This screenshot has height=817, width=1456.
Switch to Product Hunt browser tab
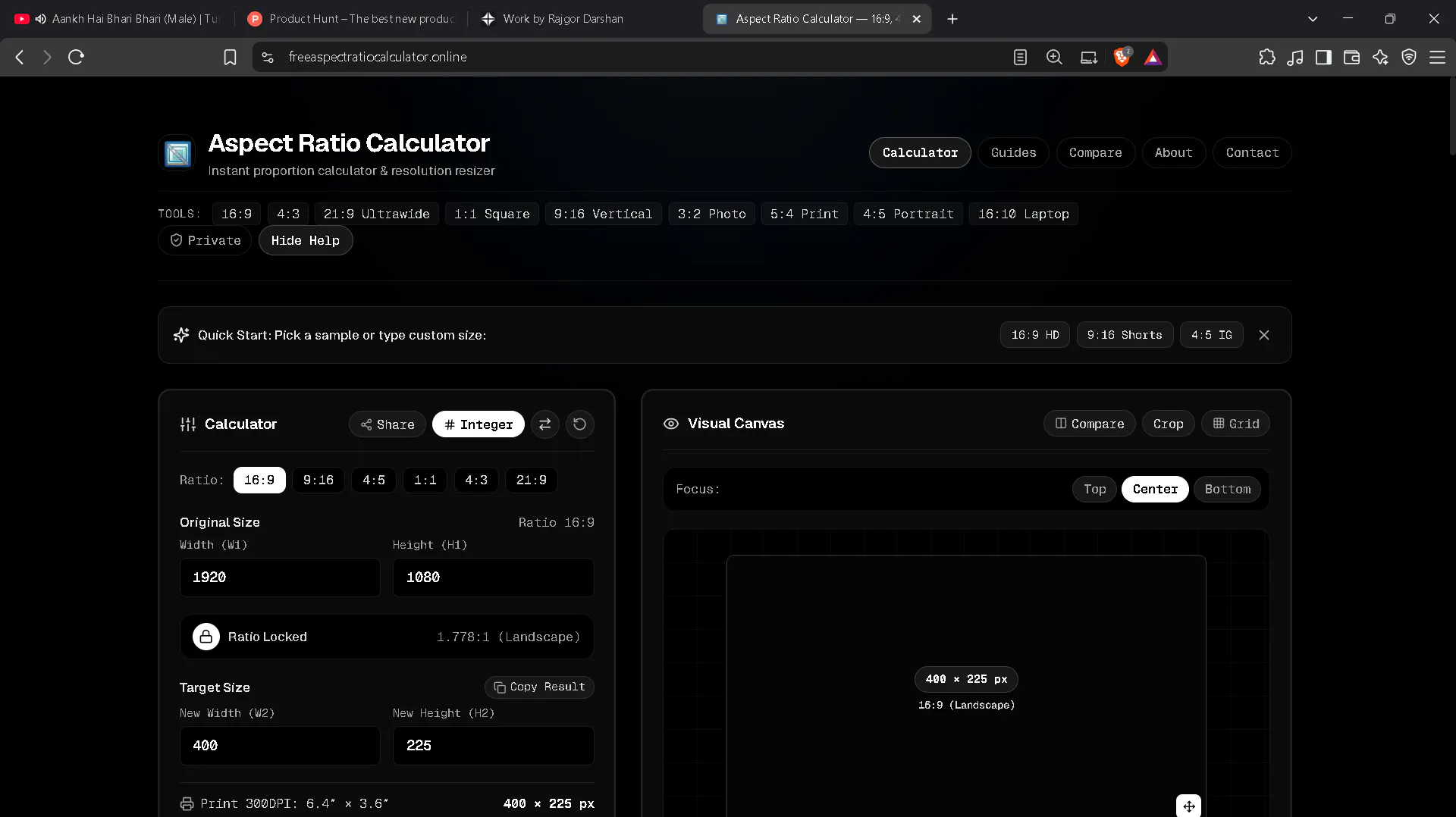pos(352,19)
